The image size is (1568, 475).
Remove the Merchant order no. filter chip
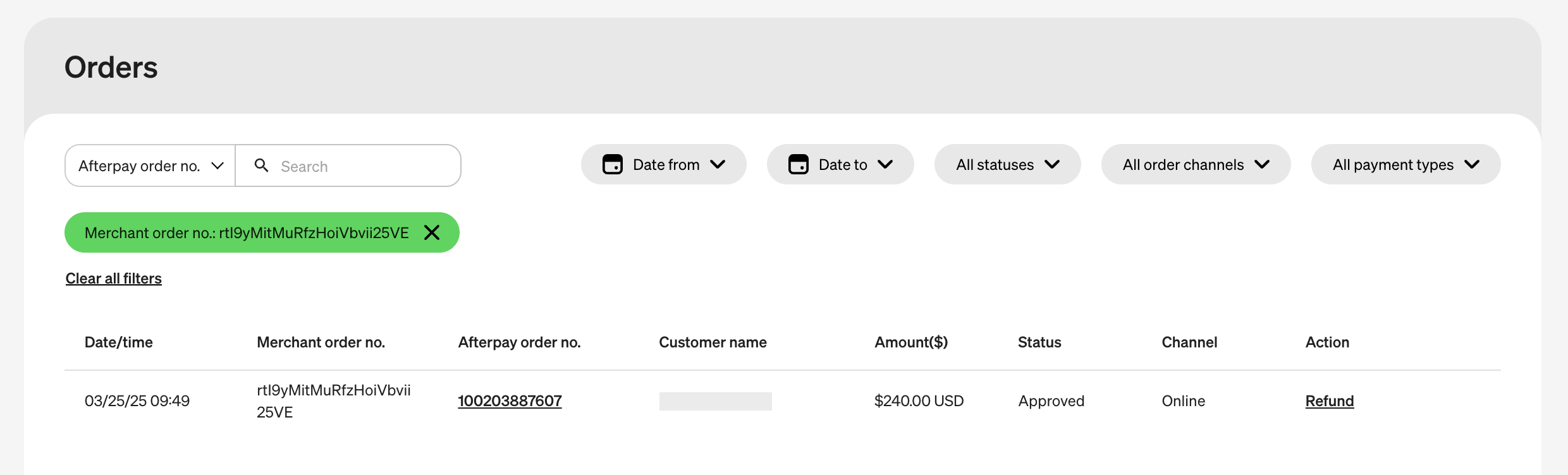[432, 232]
